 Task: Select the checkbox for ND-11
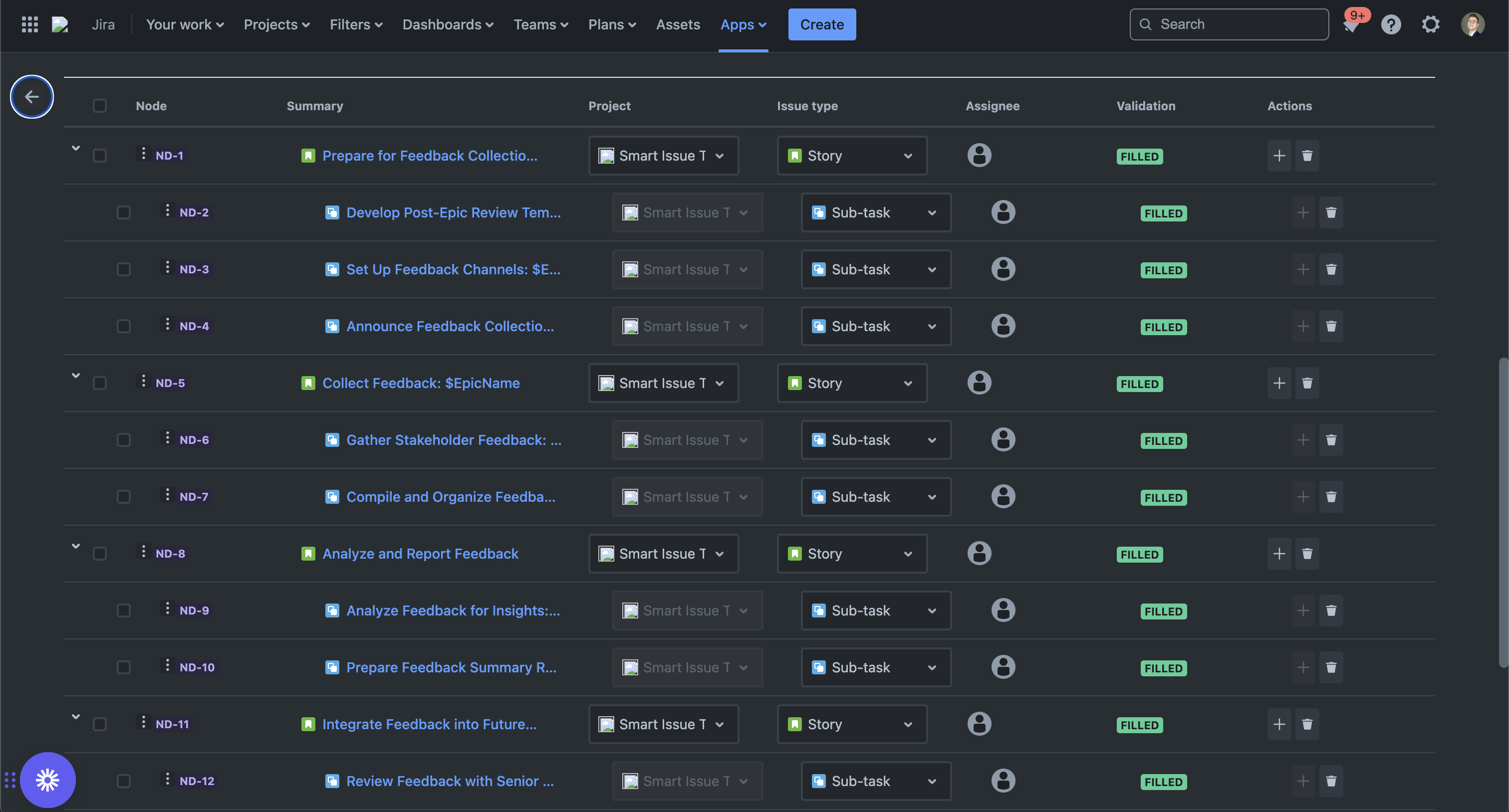100,724
